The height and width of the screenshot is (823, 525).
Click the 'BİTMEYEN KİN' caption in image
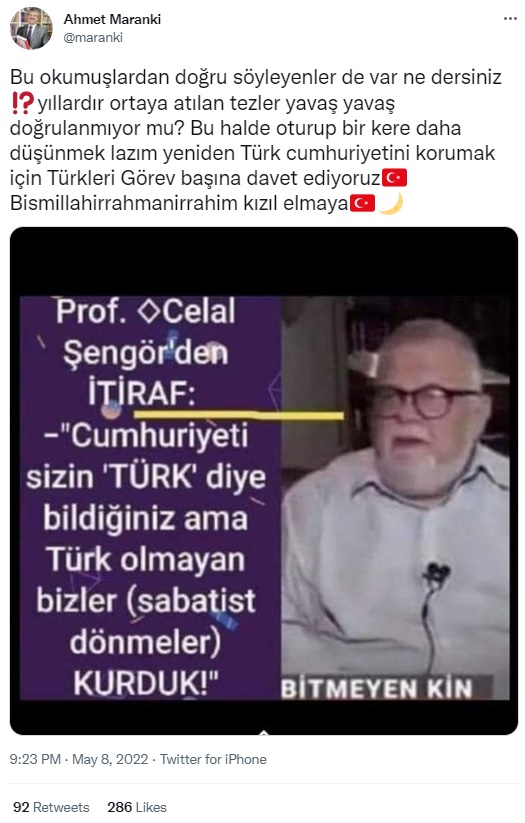tap(376, 689)
